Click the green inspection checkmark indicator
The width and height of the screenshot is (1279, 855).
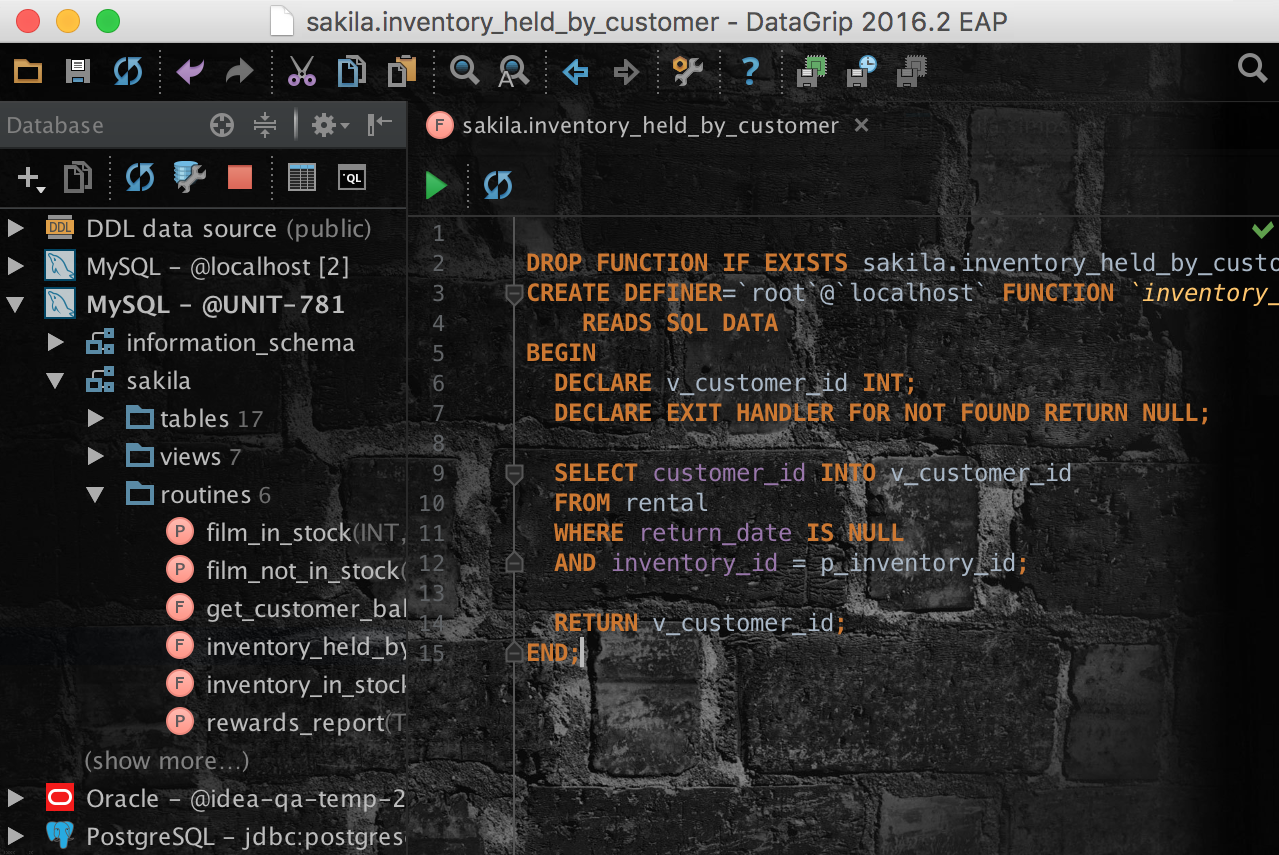pos(1262,231)
